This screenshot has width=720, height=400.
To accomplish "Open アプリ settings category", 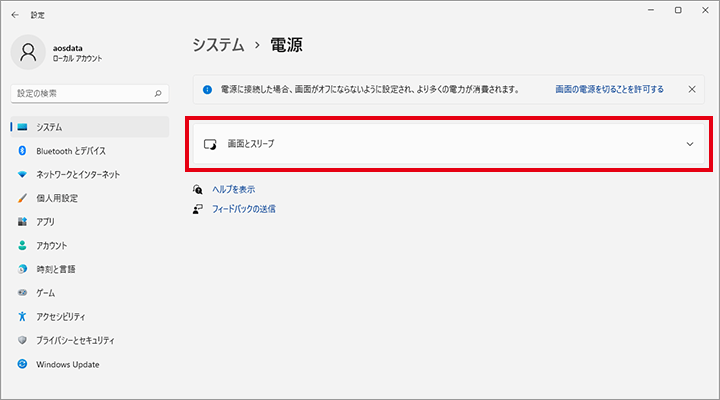I will [45, 222].
